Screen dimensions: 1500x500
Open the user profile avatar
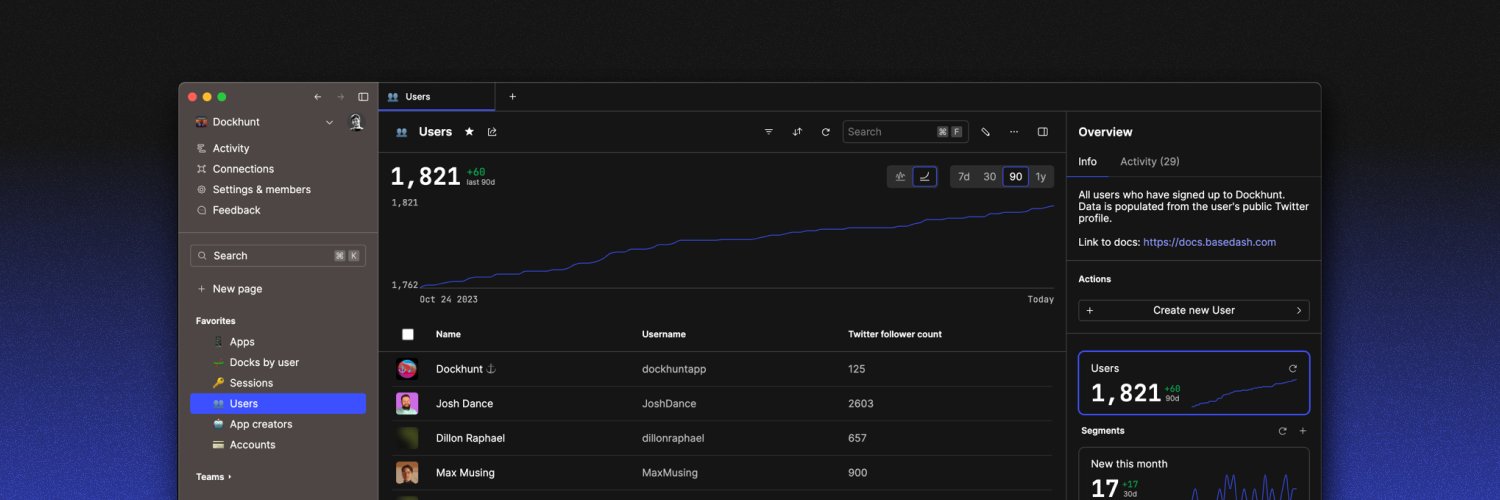[356, 122]
